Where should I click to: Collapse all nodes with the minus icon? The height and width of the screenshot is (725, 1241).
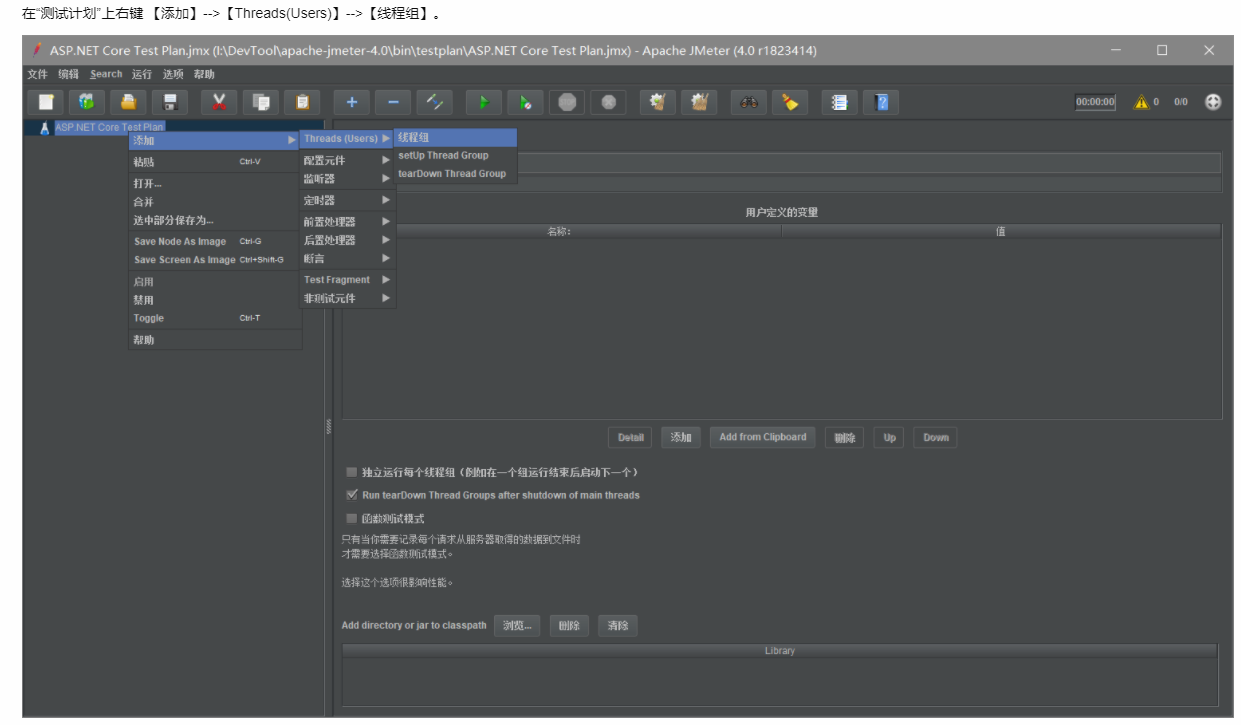point(393,102)
